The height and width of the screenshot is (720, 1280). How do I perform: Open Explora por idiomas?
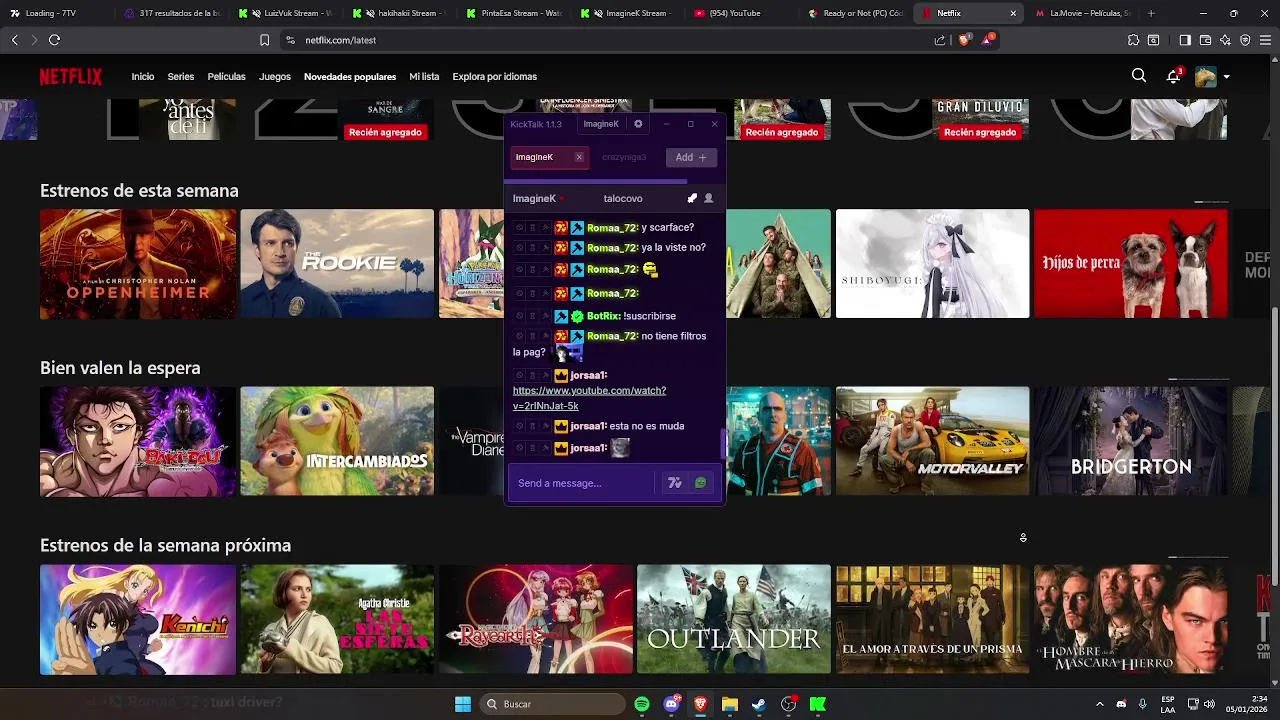(494, 77)
